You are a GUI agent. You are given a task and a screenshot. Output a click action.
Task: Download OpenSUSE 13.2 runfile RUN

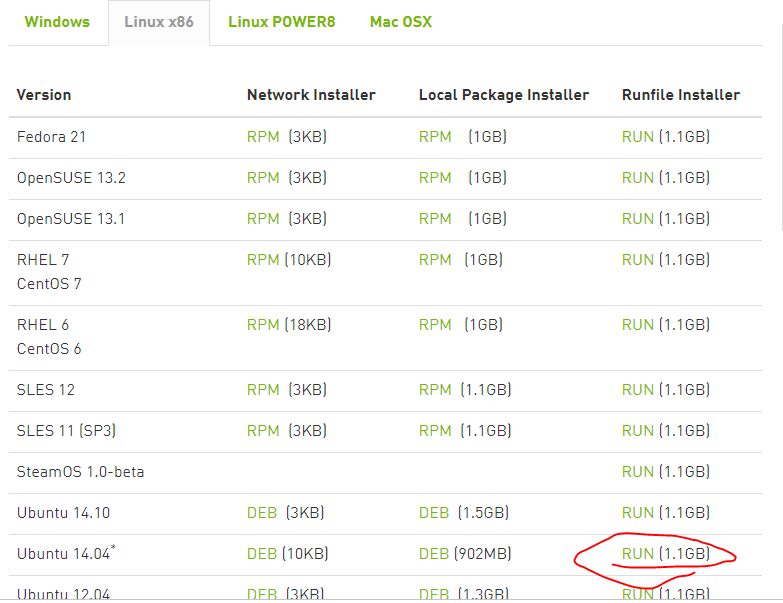pos(638,178)
